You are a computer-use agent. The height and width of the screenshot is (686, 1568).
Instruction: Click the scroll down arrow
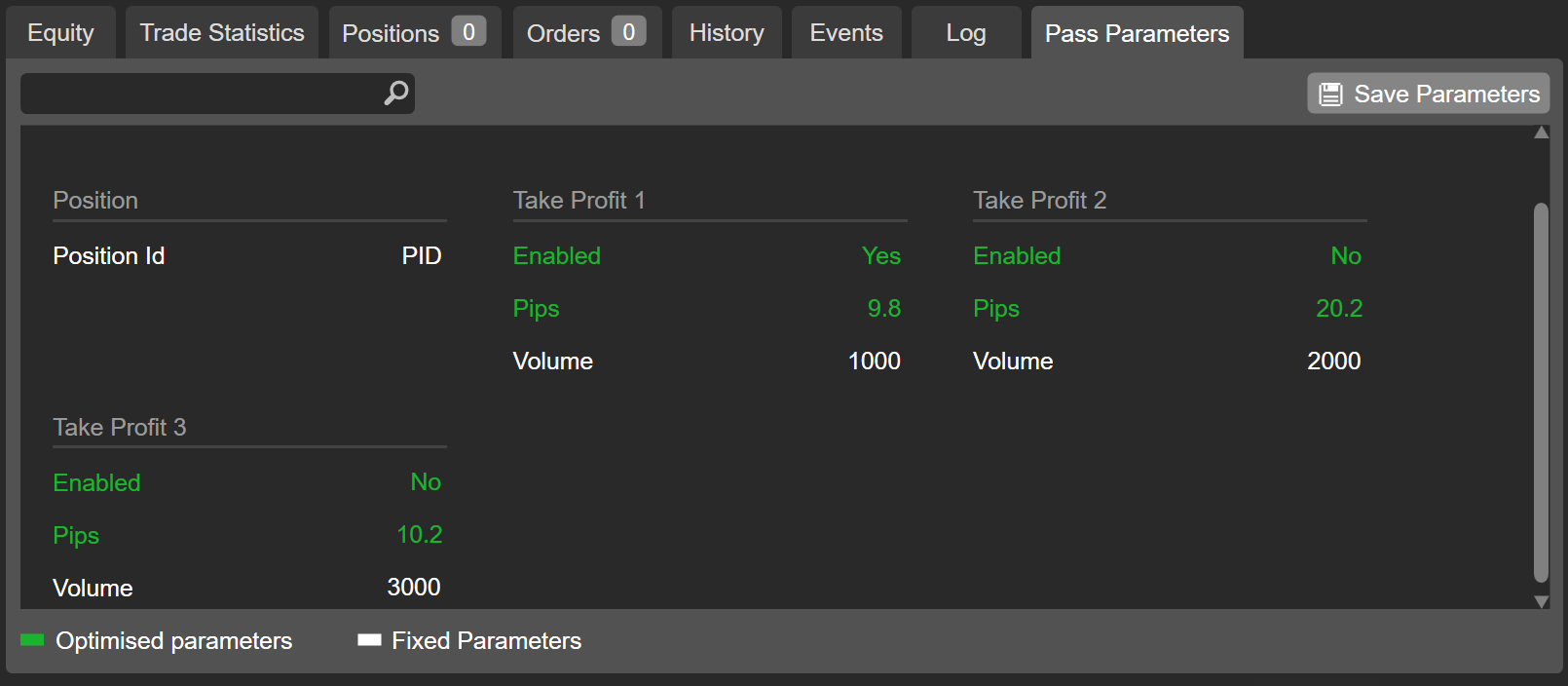click(1541, 601)
